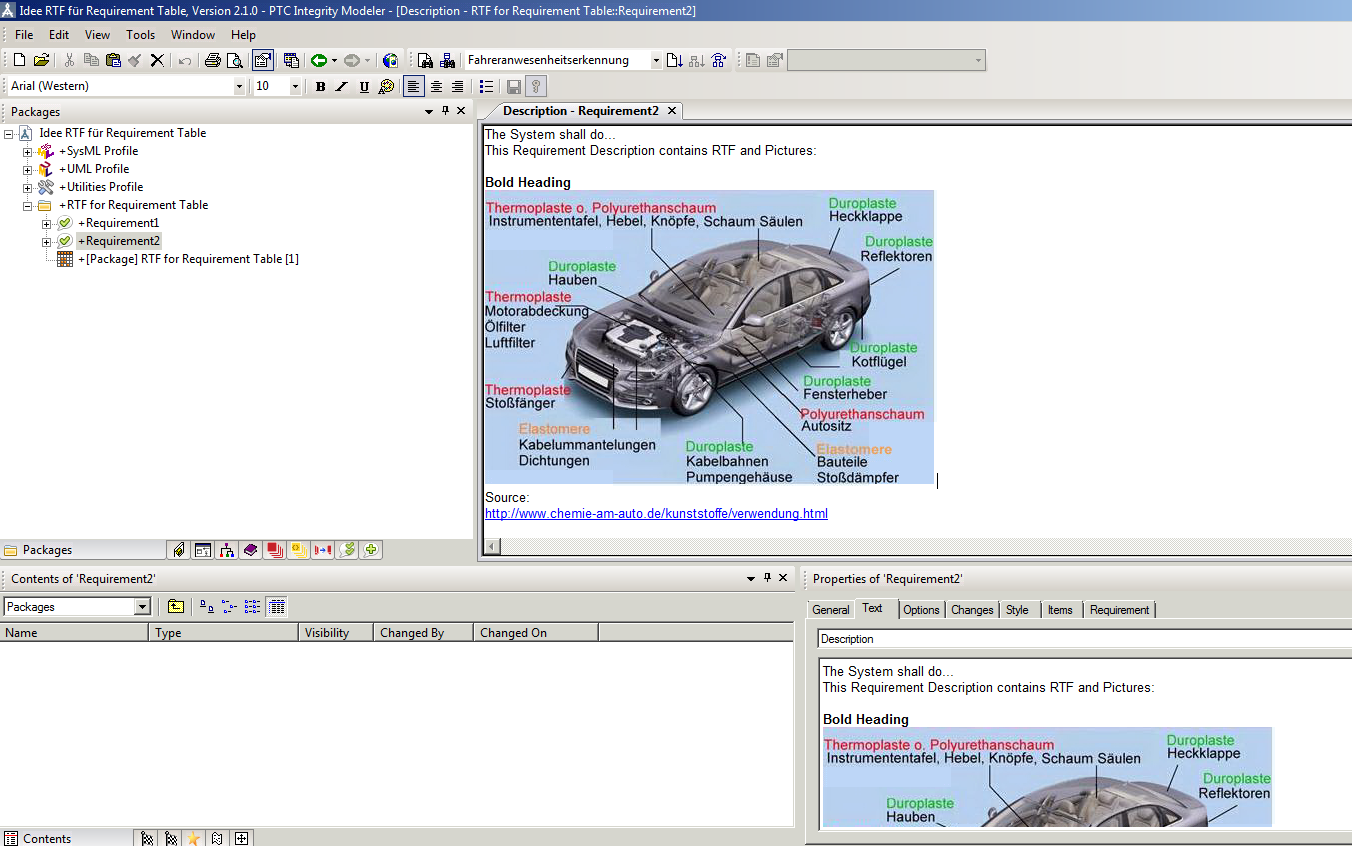Click the Print icon in the toolbar
The width and height of the screenshot is (1352, 846).
pyautogui.click(x=212, y=61)
